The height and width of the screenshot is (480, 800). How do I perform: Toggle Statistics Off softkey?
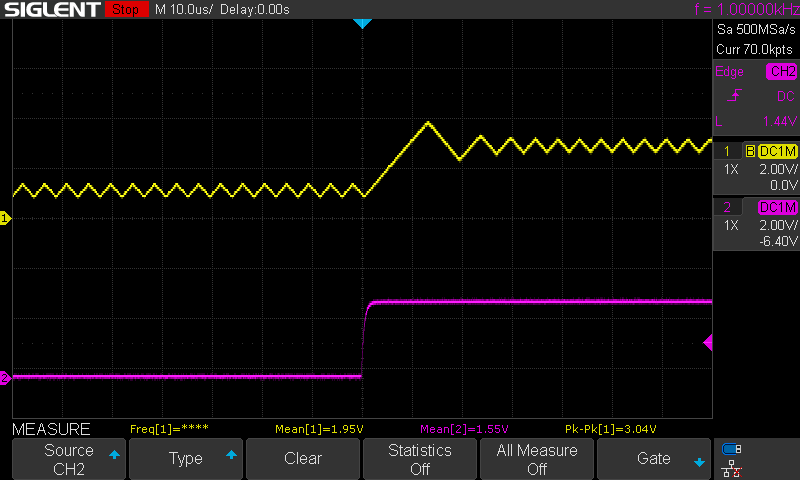click(x=419, y=459)
